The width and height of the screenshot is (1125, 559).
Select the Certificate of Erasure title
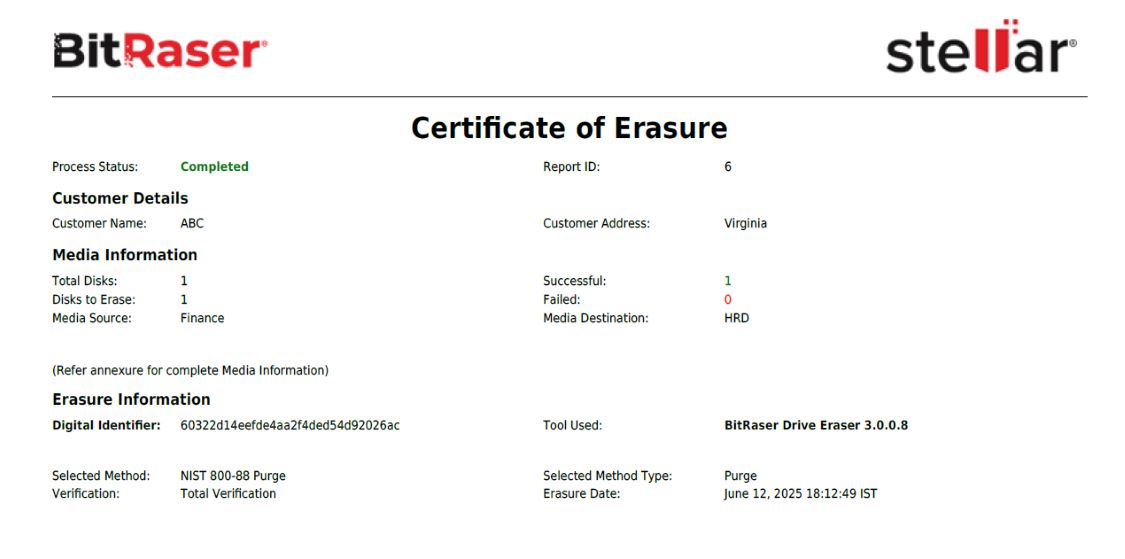tap(569, 128)
